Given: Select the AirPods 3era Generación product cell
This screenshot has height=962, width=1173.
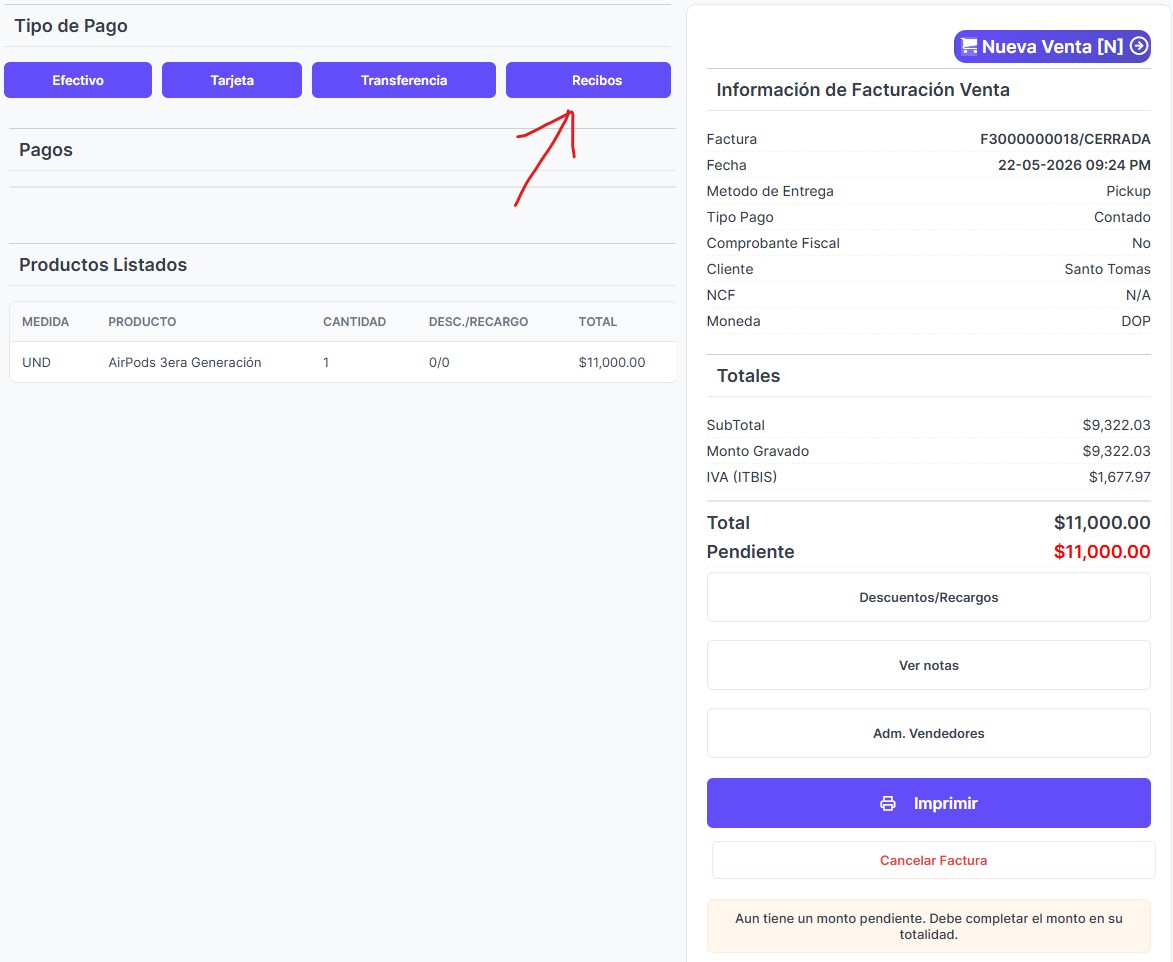Looking at the screenshot, I should tap(185, 362).
